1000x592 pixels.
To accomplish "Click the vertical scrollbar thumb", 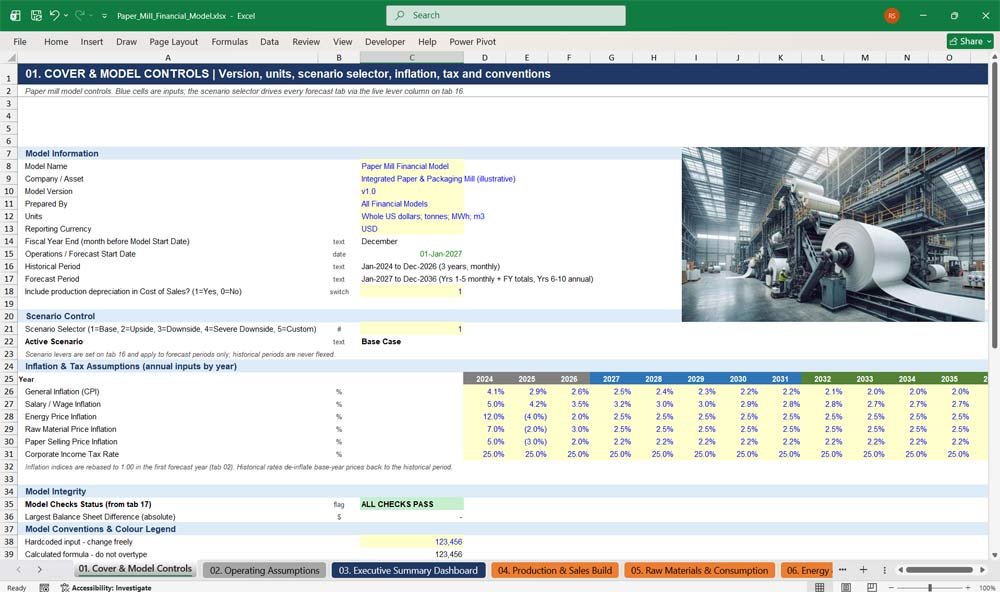I will click(994, 205).
